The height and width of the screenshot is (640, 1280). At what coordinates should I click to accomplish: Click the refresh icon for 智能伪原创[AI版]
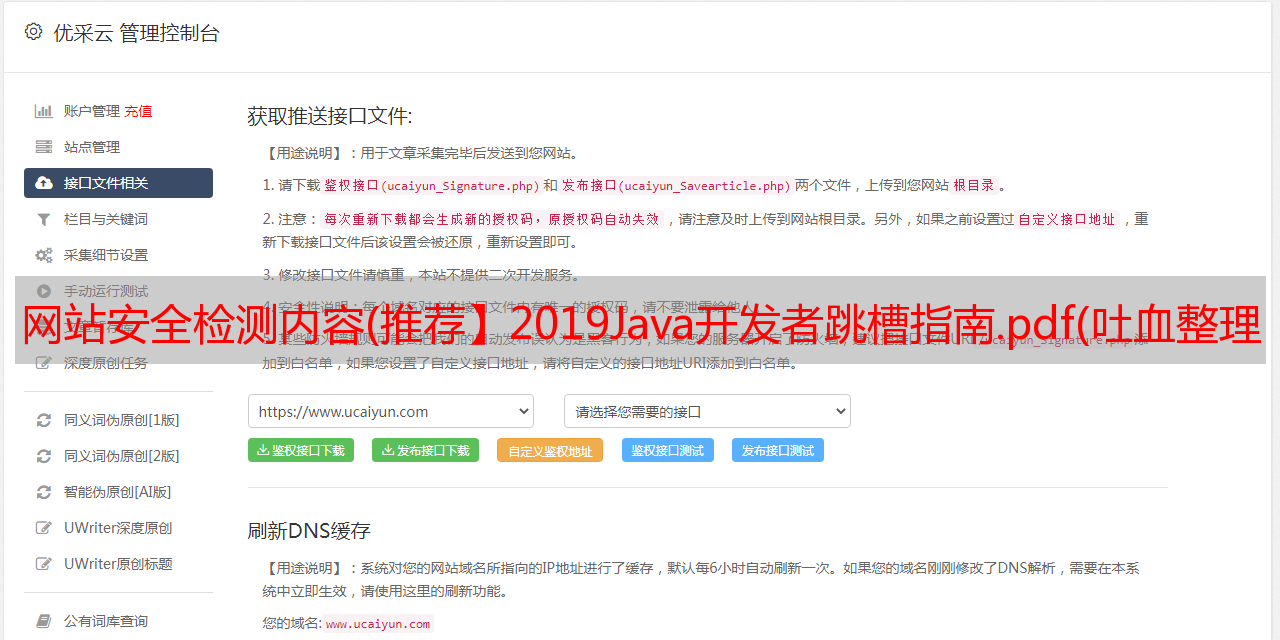point(44,492)
